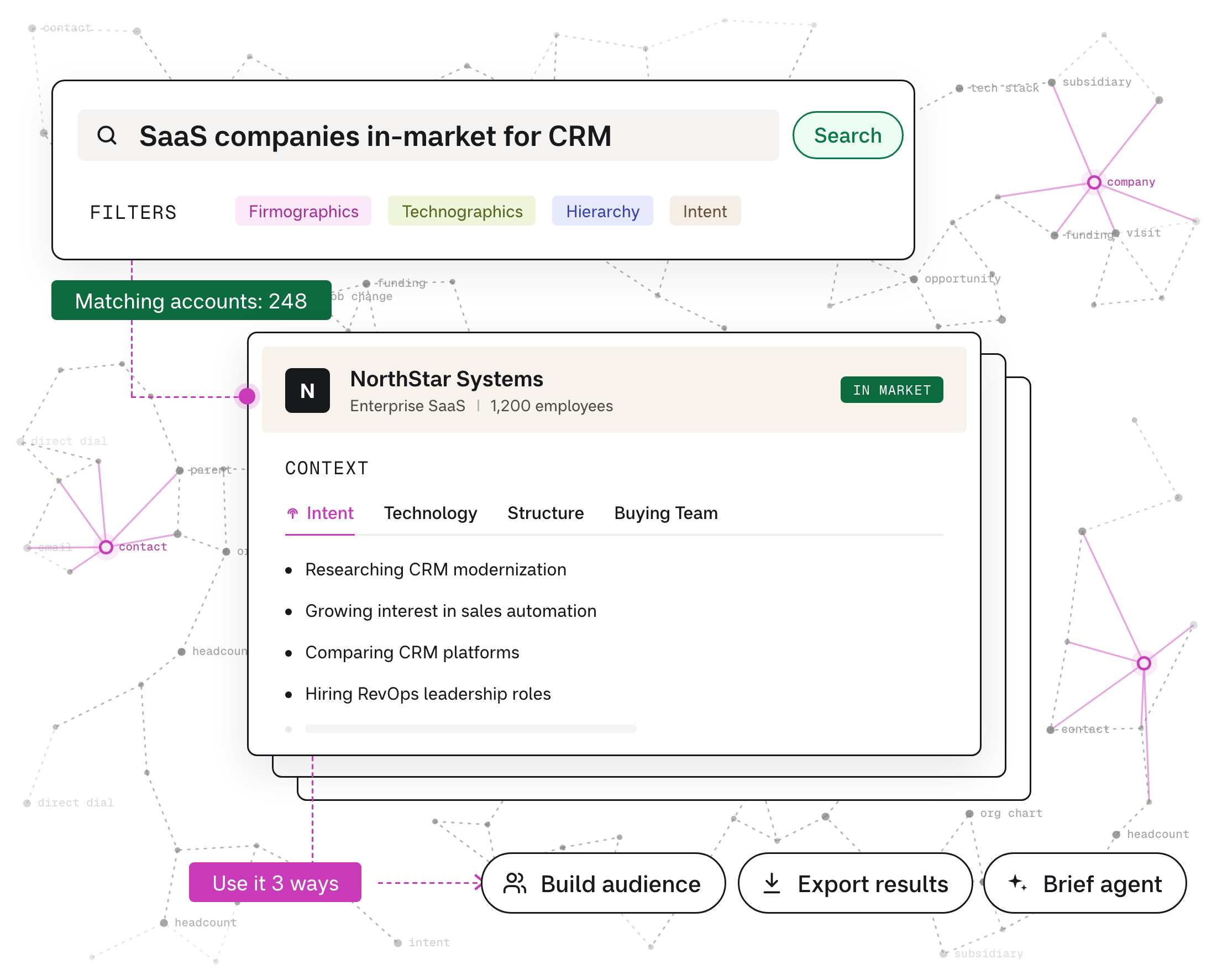Image resolution: width=1217 pixels, height=980 pixels.
Task: Click the Intent signal icon in tabs
Action: [x=292, y=513]
